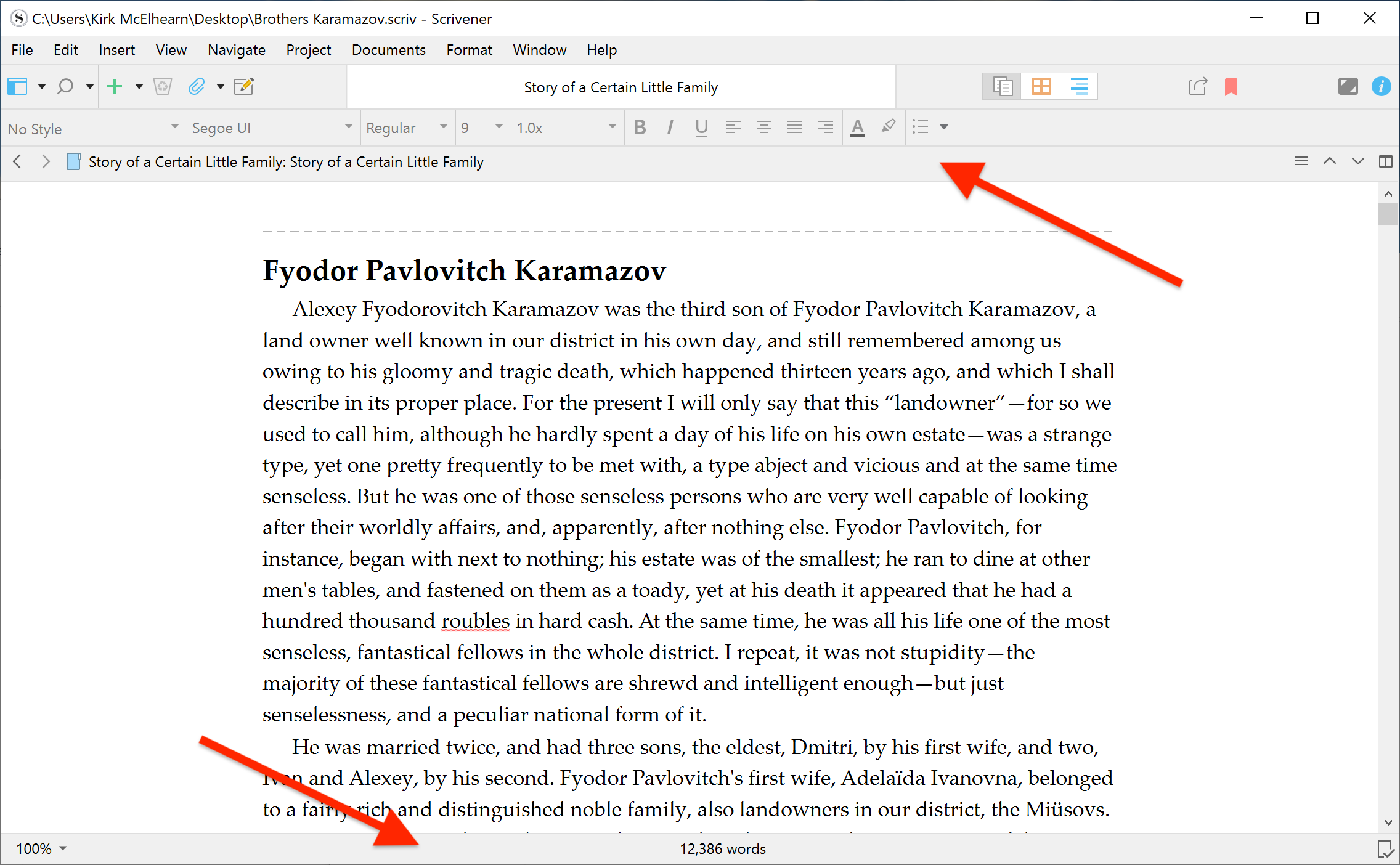The image size is (1400, 865).
Task: Toggle Outliner view mode
Action: (1078, 87)
